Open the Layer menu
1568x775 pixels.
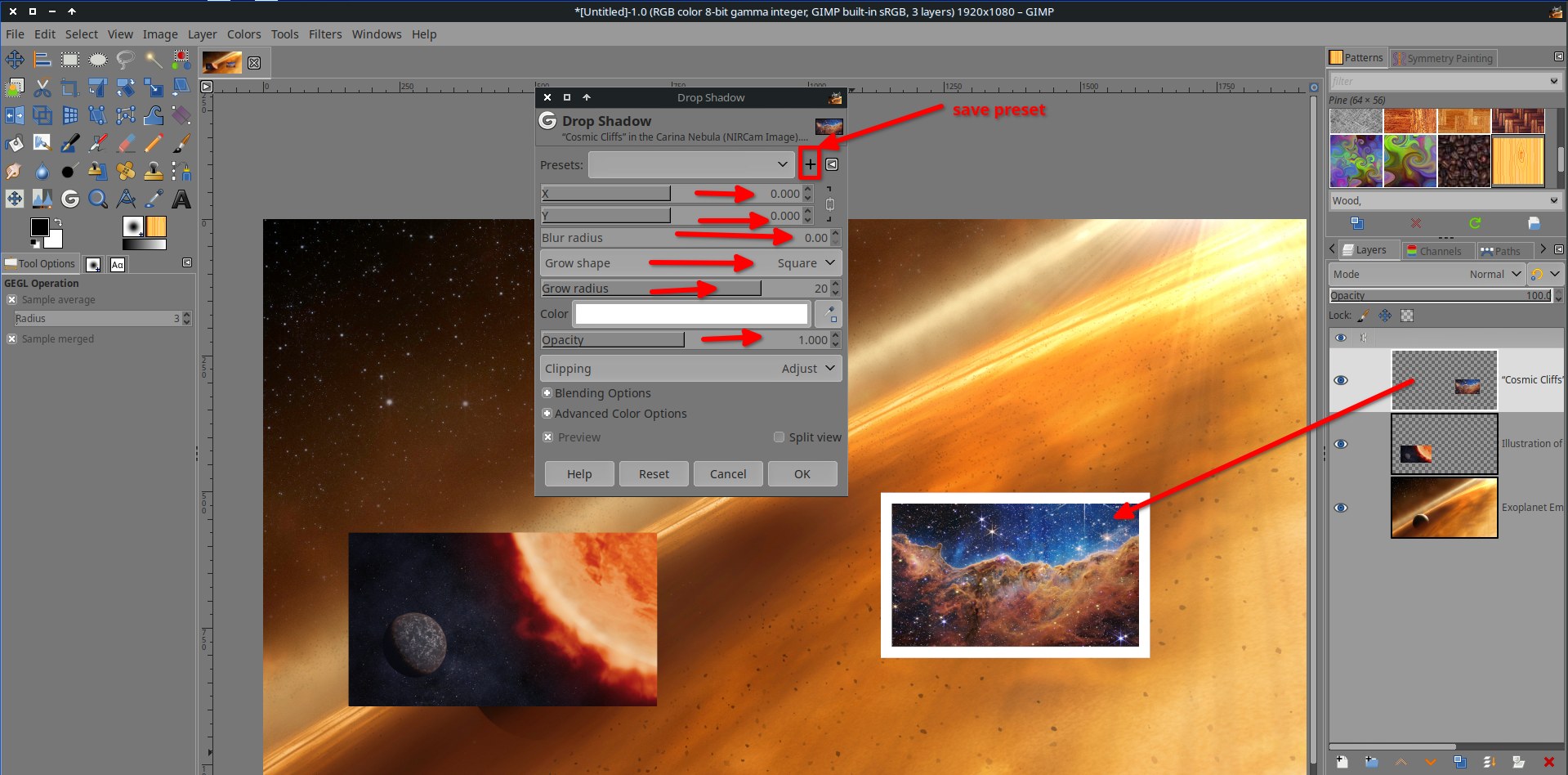203,34
